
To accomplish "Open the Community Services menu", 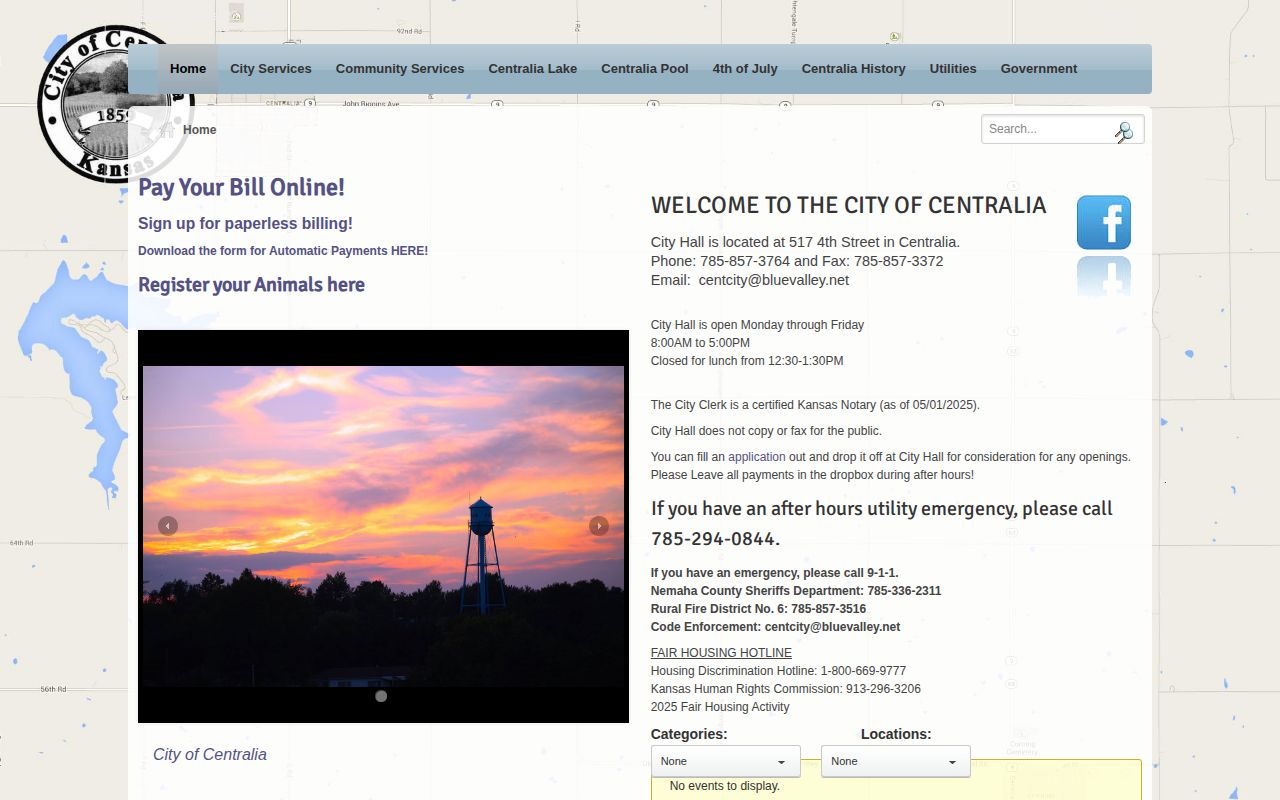I will (400, 69).
